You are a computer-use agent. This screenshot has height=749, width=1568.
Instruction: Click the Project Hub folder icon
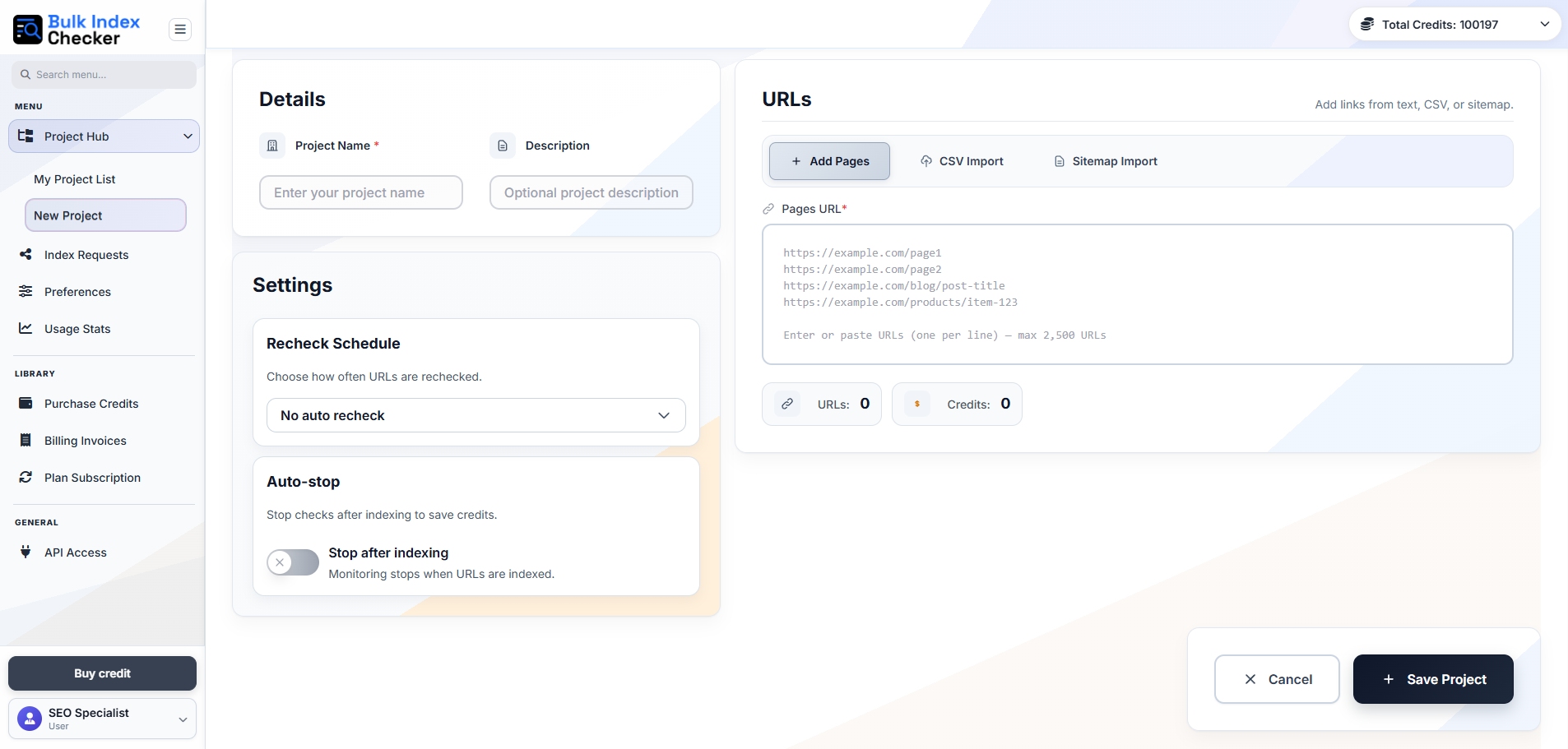26,136
